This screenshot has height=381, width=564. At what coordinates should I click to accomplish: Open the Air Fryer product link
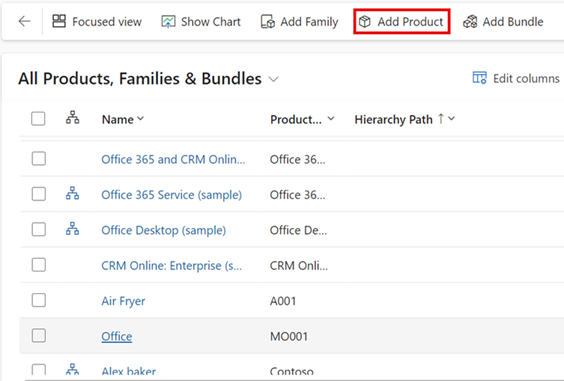tap(123, 301)
